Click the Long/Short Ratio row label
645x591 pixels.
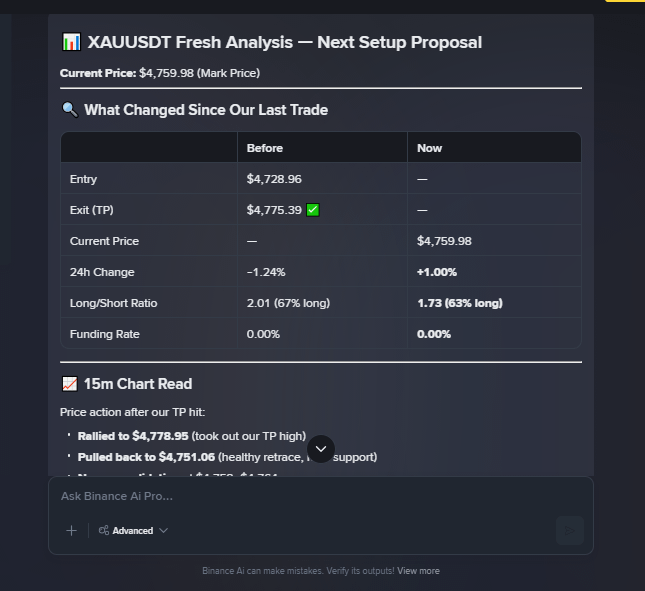coord(113,303)
